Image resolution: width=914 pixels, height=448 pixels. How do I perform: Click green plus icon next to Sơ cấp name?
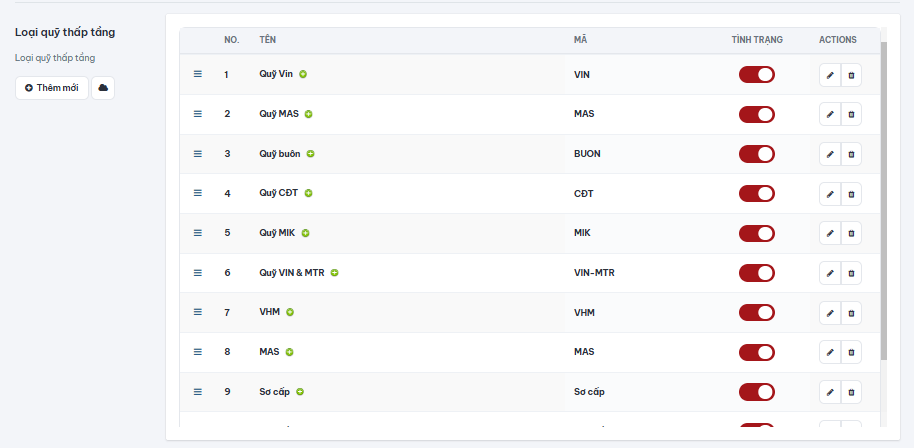click(300, 392)
